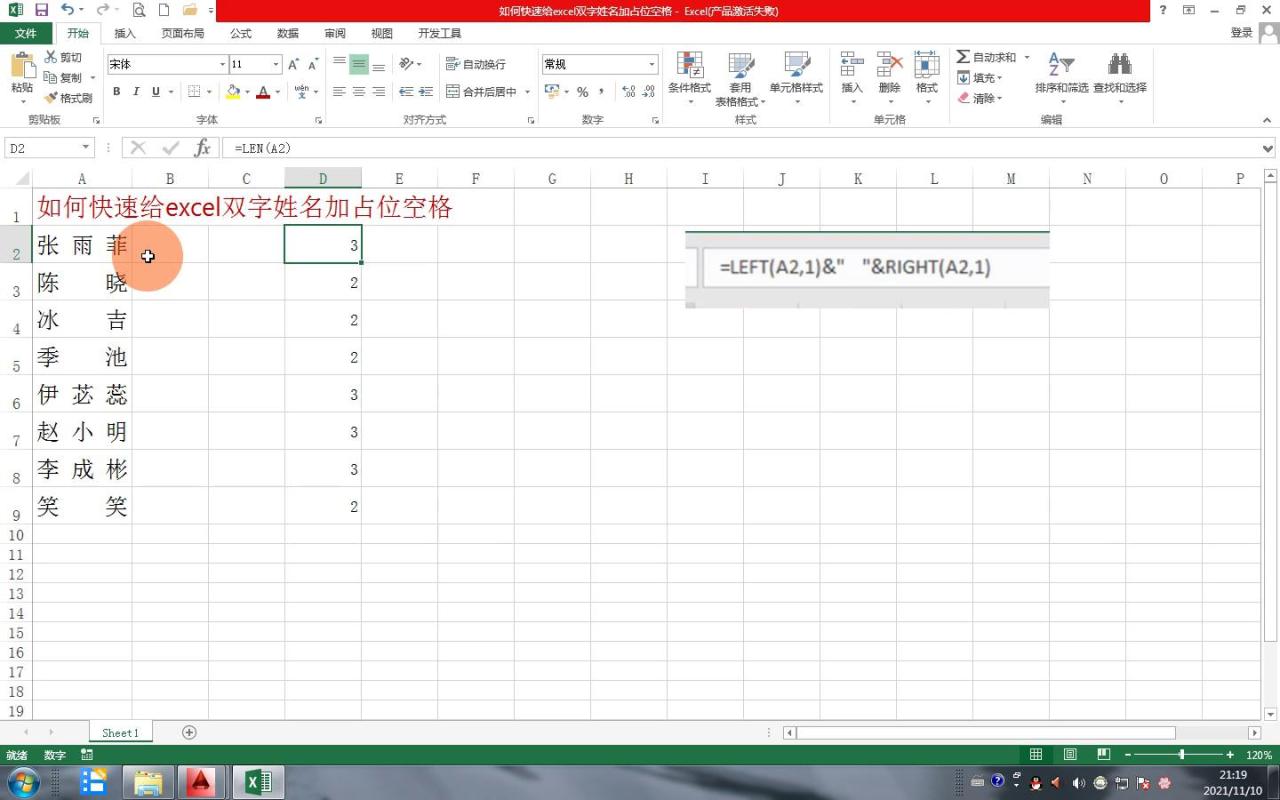The width and height of the screenshot is (1280, 800).
Task: Decrease decimal places
Action: (648, 91)
